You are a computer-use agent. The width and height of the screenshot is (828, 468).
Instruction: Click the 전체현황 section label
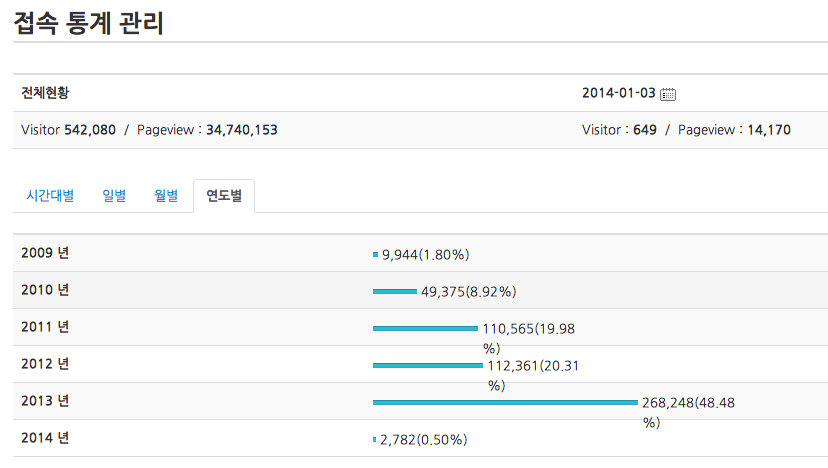point(45,93)
